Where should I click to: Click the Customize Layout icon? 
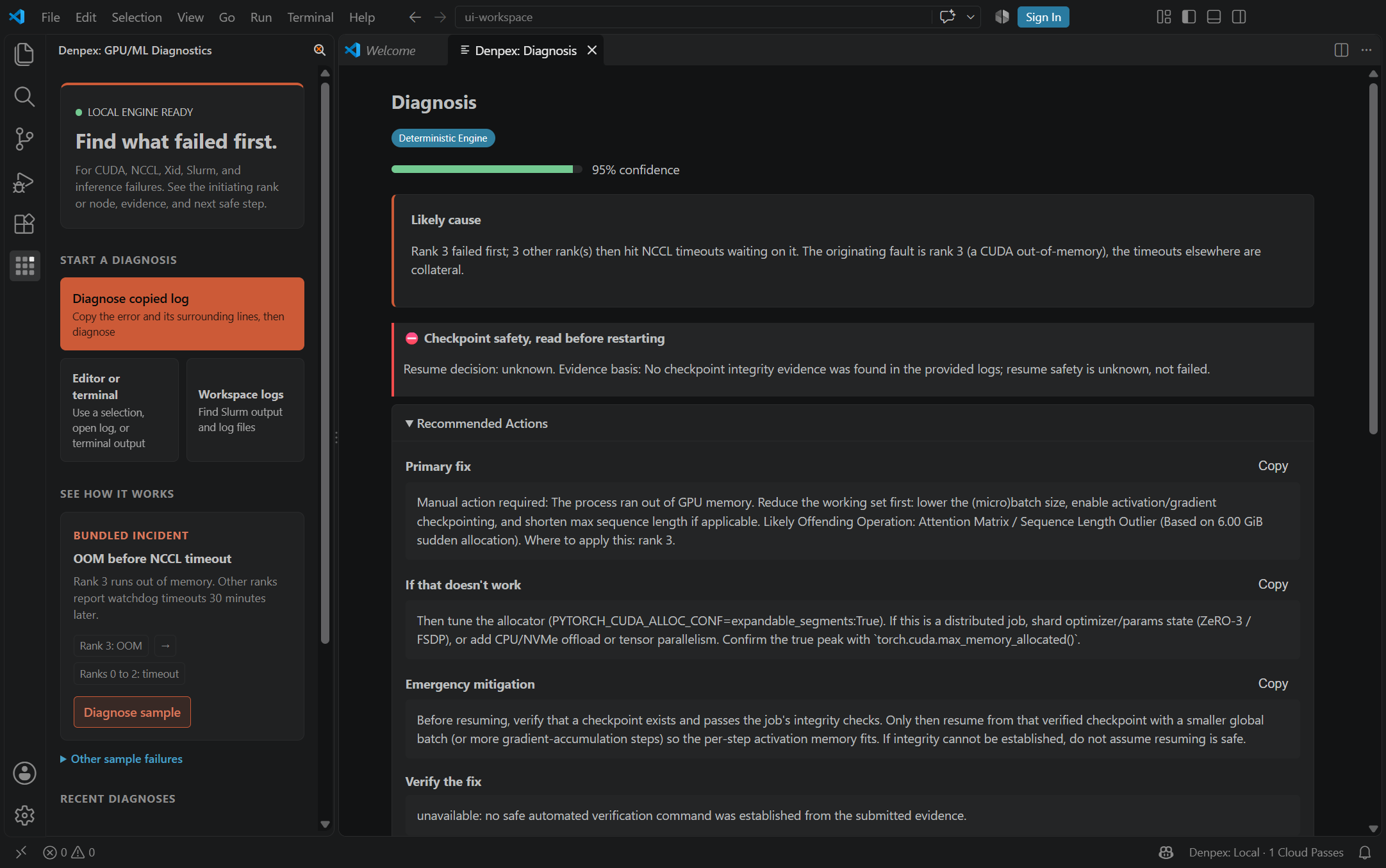[x=1164, y=17]
